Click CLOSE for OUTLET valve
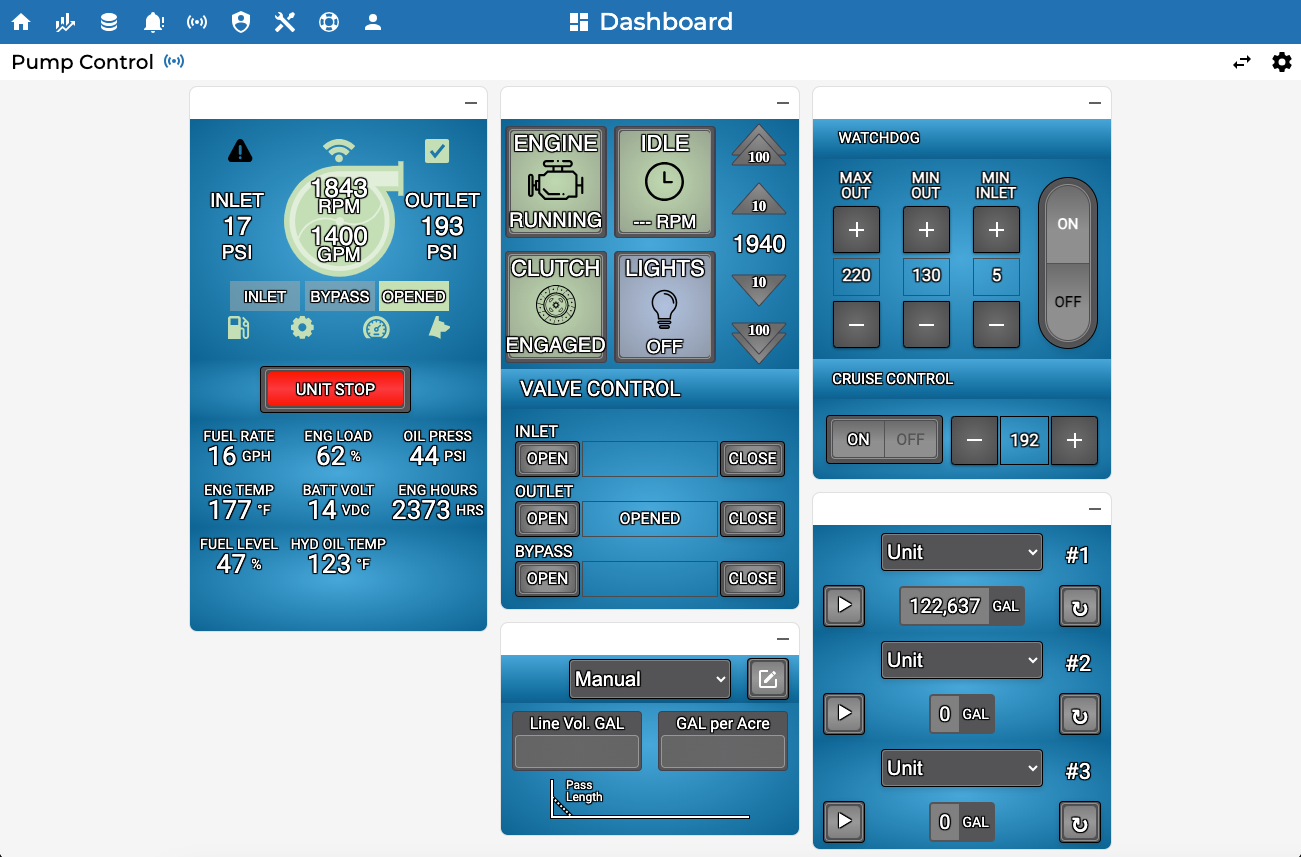Screen dimensions: 1301x857 coord(752,519)
